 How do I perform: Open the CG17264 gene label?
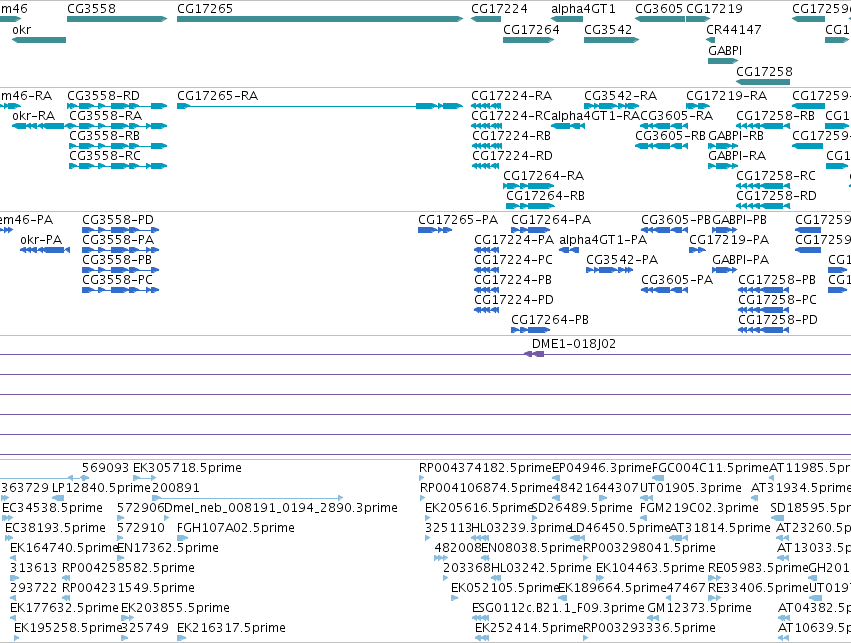point(531,29)
